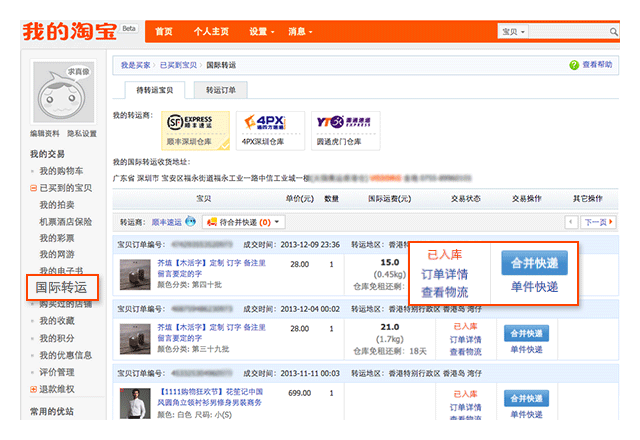Click the 国际运费(元) column header

tap(389, 199)
